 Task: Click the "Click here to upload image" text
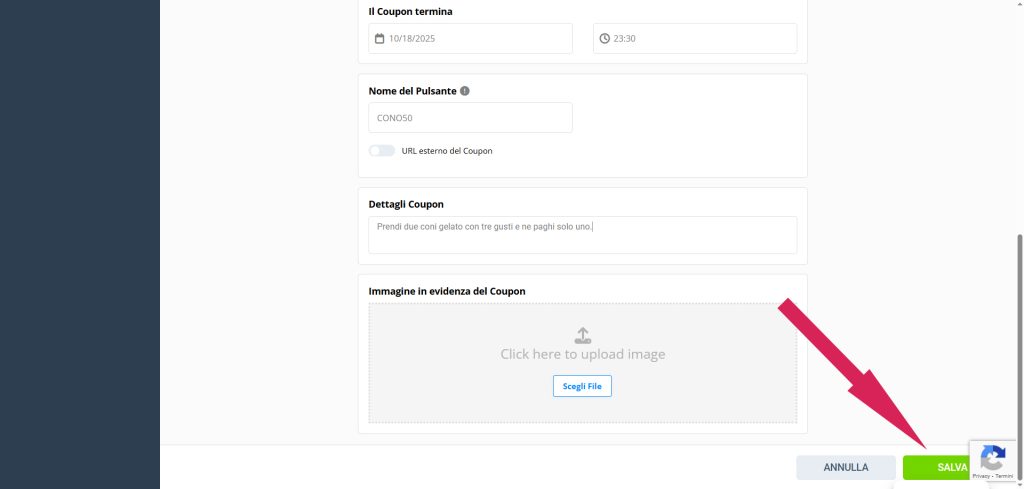click(x=582, y=354)
